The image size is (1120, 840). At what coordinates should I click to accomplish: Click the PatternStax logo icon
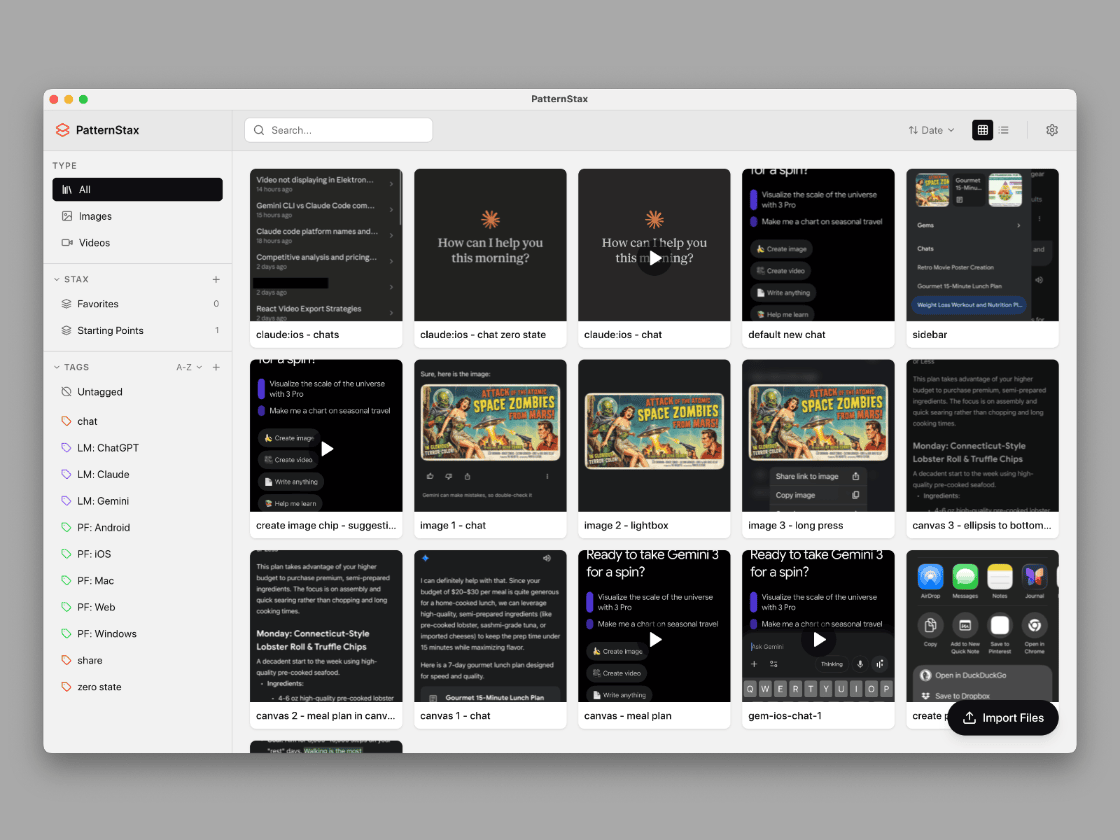[x=63, y=130]
